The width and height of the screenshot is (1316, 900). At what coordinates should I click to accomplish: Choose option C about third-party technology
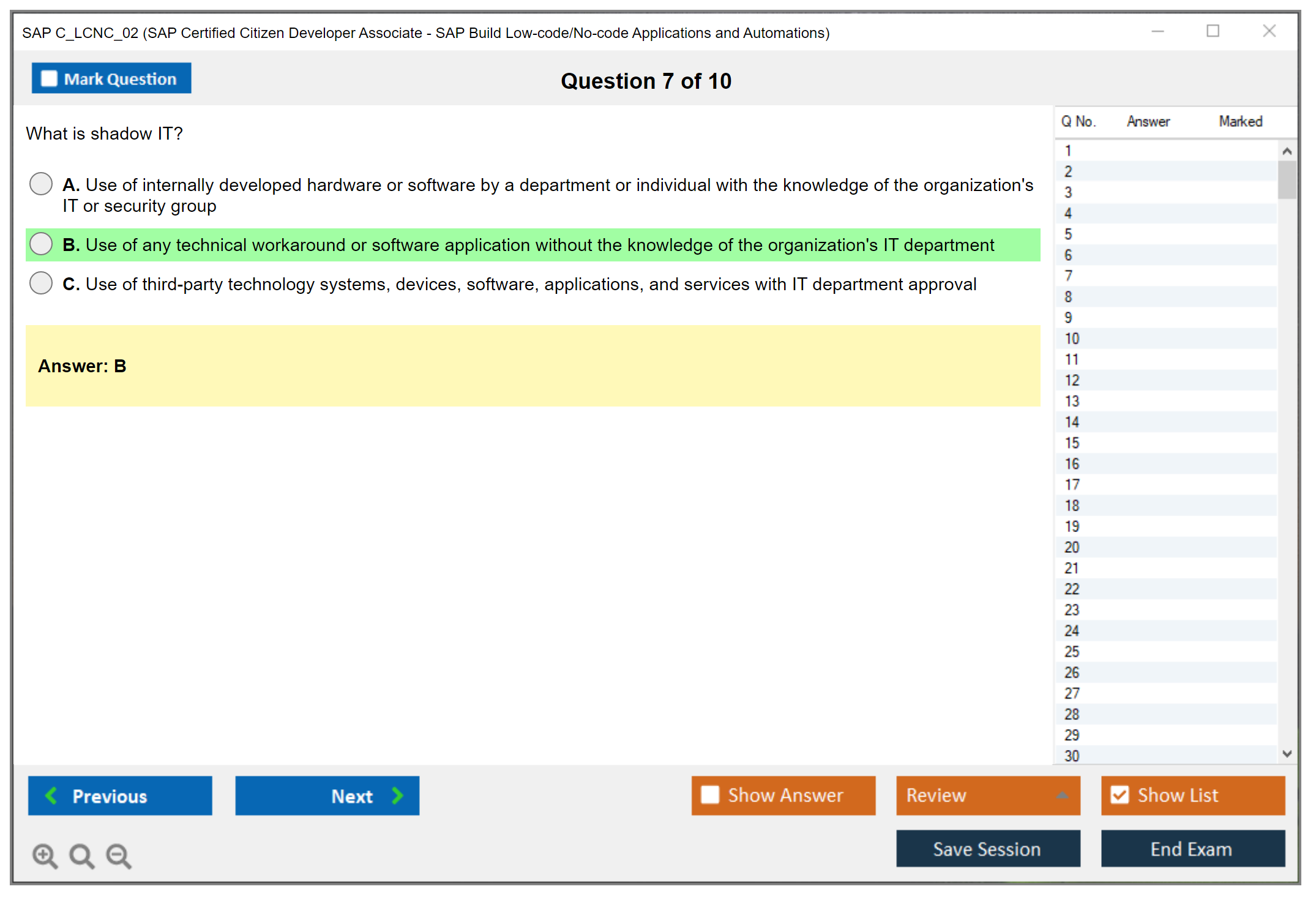click(41, 283)
